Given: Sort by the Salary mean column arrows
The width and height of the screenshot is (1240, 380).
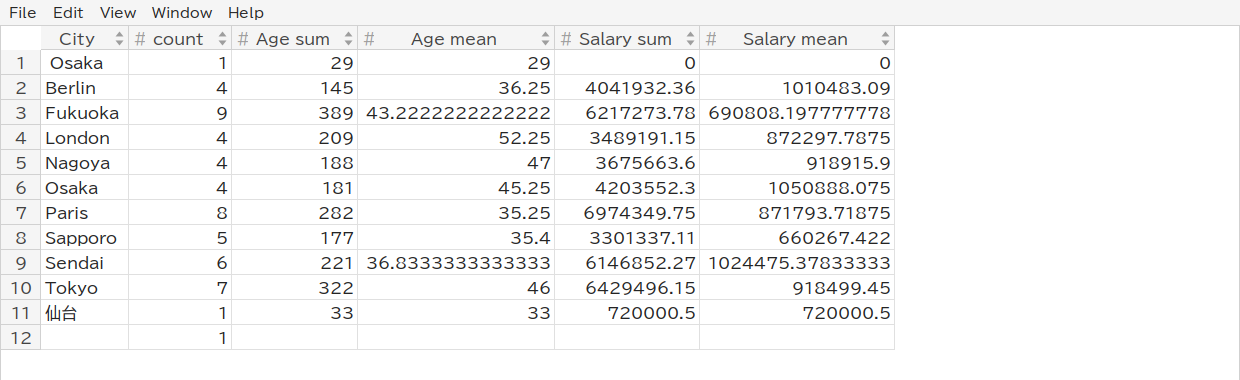Looking at the screenshot, I should [885, 39].
